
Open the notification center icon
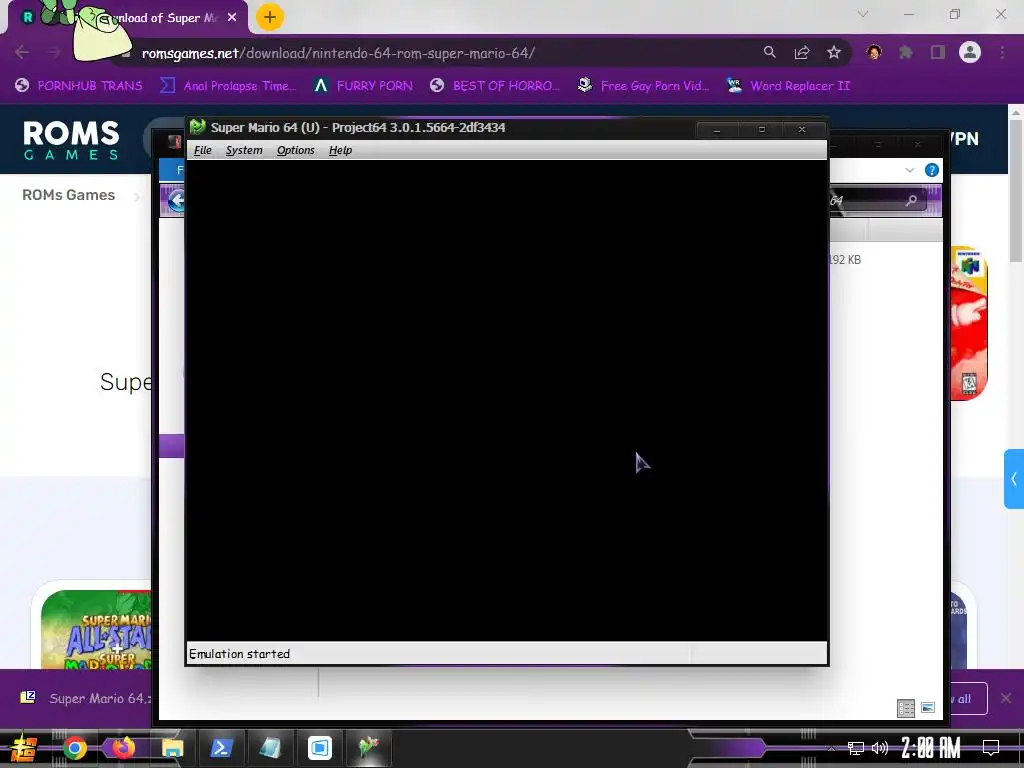click(991, 748)
